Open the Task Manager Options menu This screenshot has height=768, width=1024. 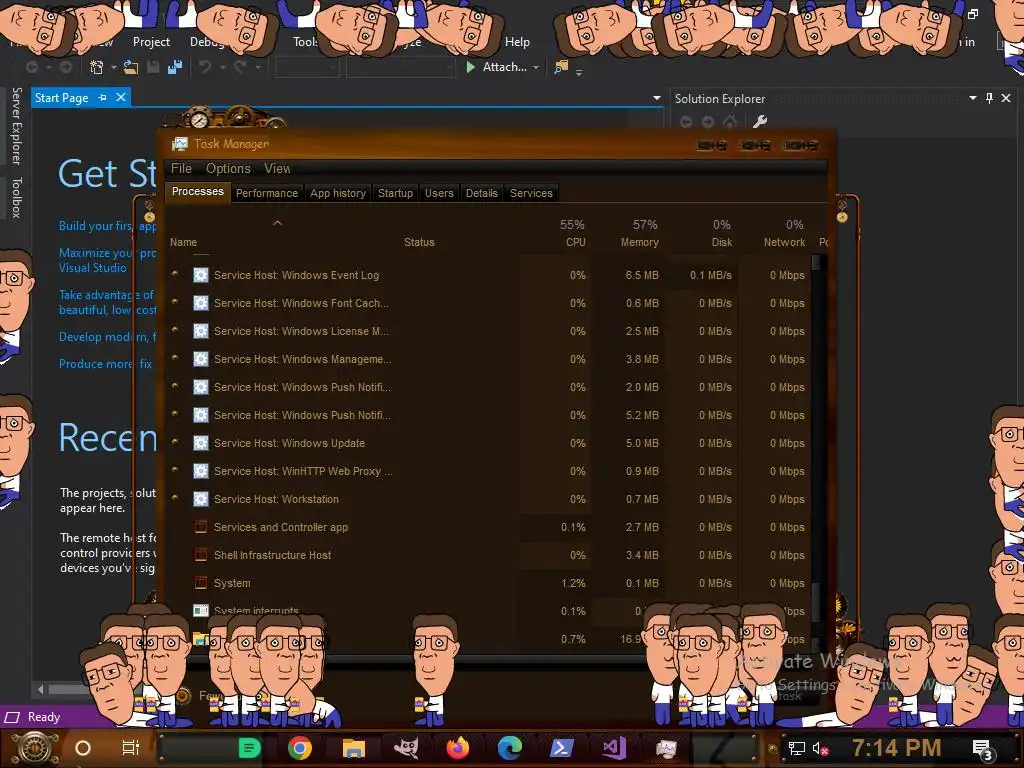pos(228,168)
